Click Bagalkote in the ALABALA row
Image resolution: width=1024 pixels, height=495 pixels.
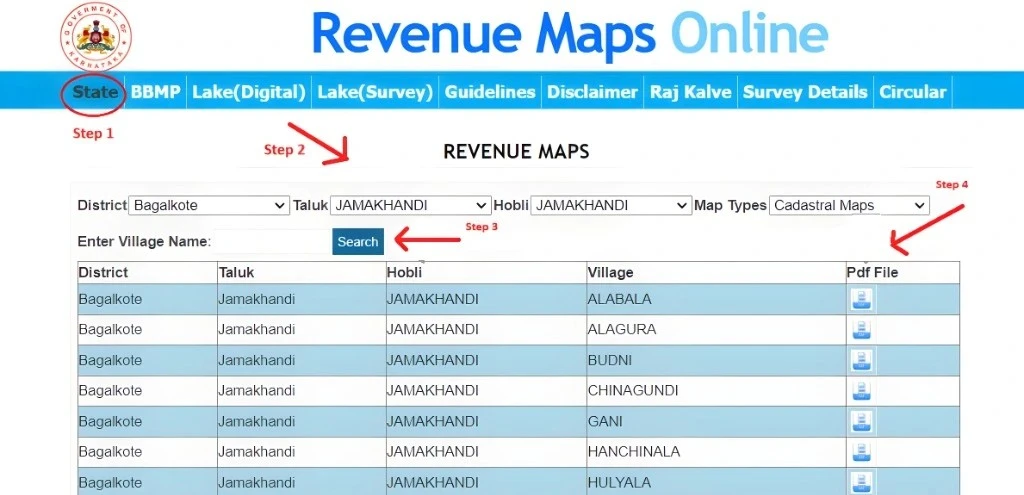click(x=110, y=300)
